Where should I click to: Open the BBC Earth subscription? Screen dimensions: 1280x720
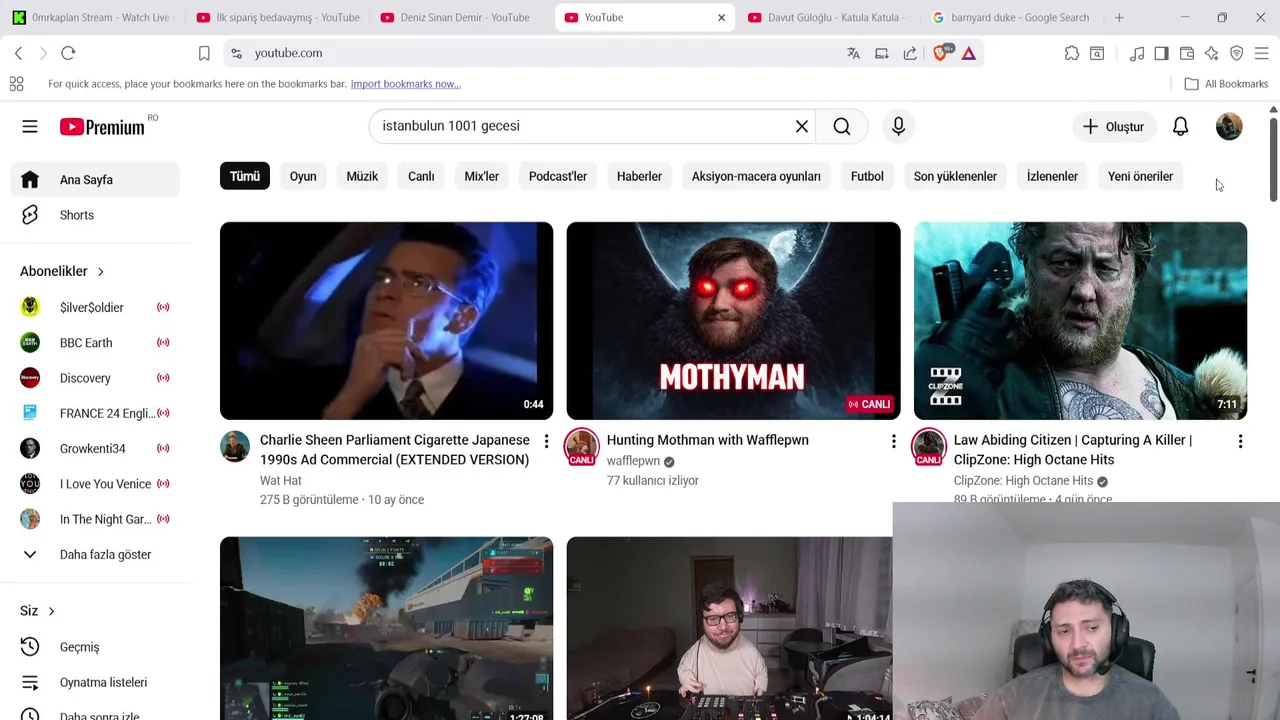pos(95,343)
